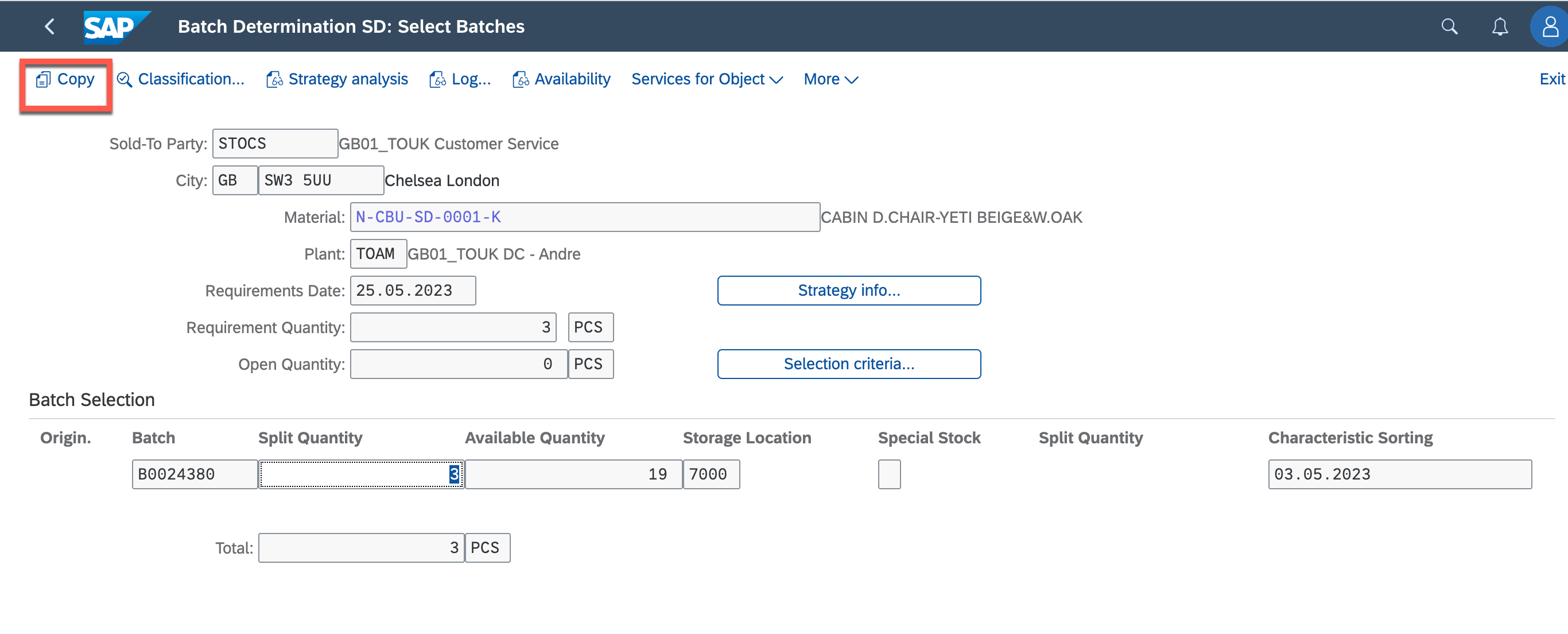
Task: Click the Characteristic Sorting date field
Action: tap(1399, 474)
